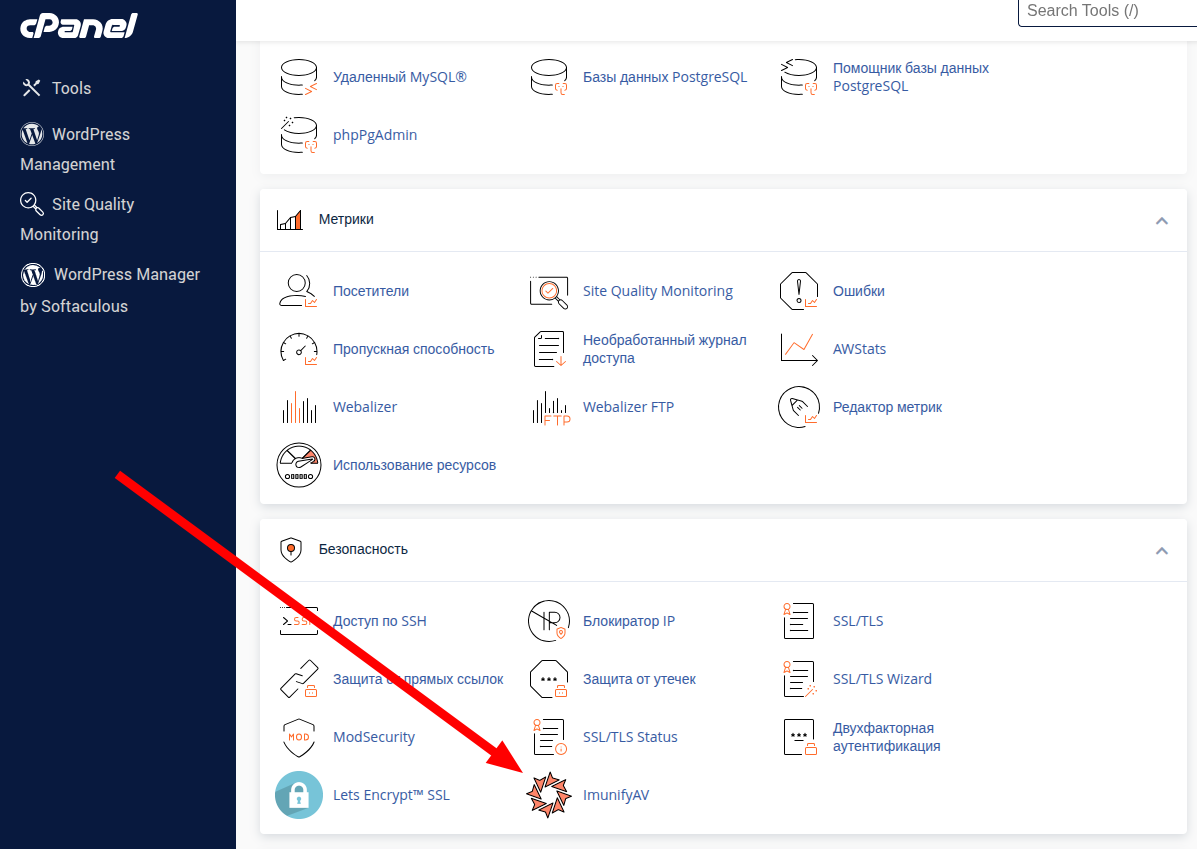The width and height of the screenshot is (1197, 849).
Task: Open the Посетители link
Action: (x=371, y=291)
